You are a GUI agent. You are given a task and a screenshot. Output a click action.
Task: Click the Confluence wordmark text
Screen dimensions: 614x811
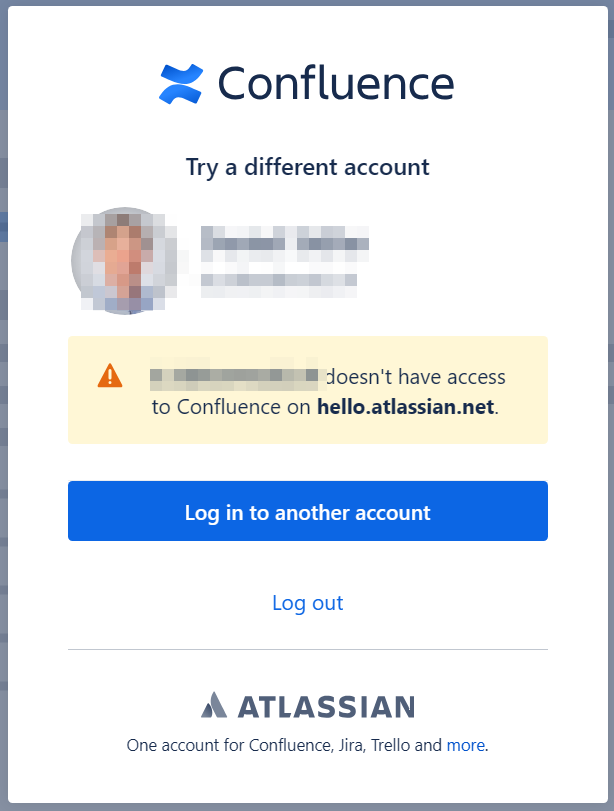[x=336, y=83]
